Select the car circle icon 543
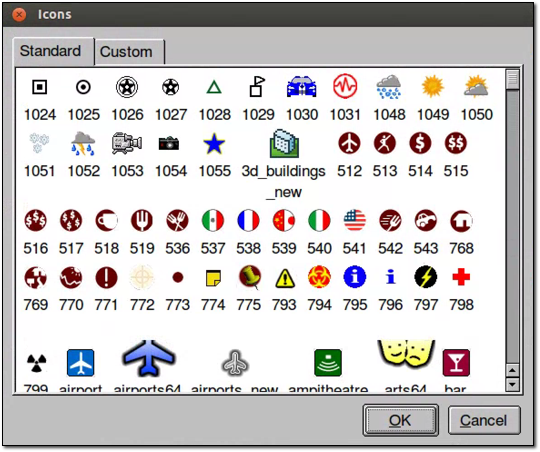The image size is (540, 452). pos(426,220)
